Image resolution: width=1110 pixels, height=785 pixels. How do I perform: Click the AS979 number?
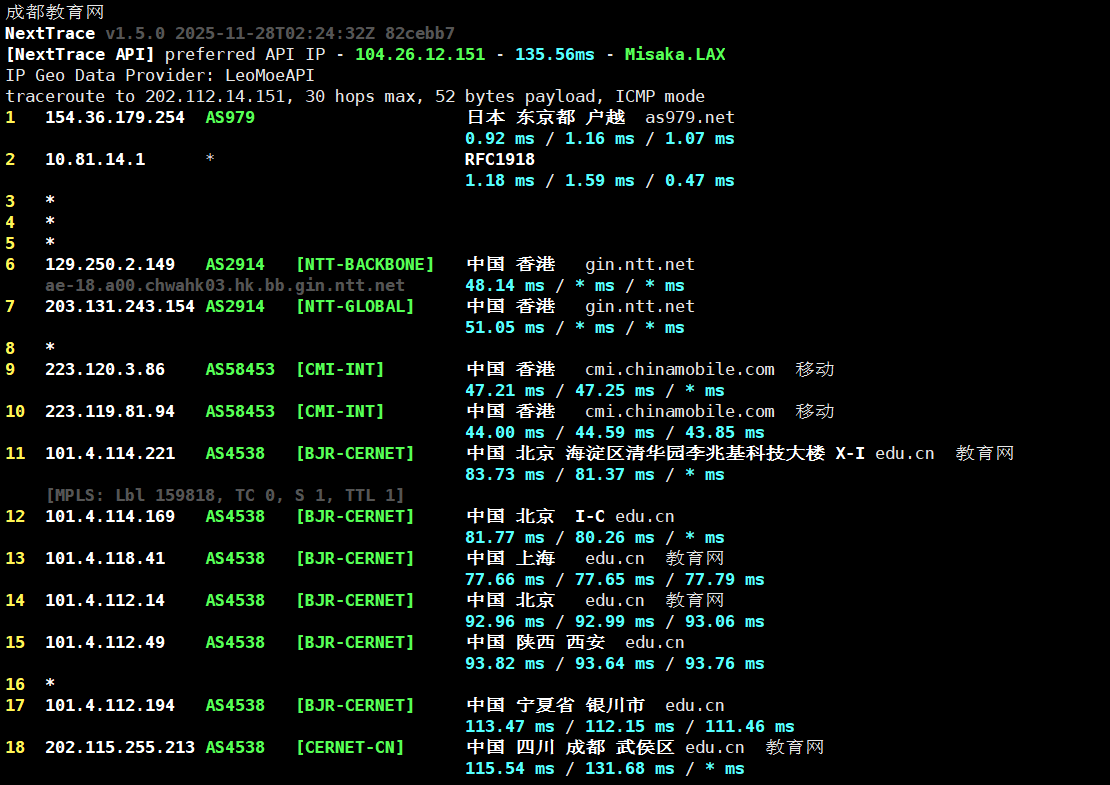[x=230, y=118]
